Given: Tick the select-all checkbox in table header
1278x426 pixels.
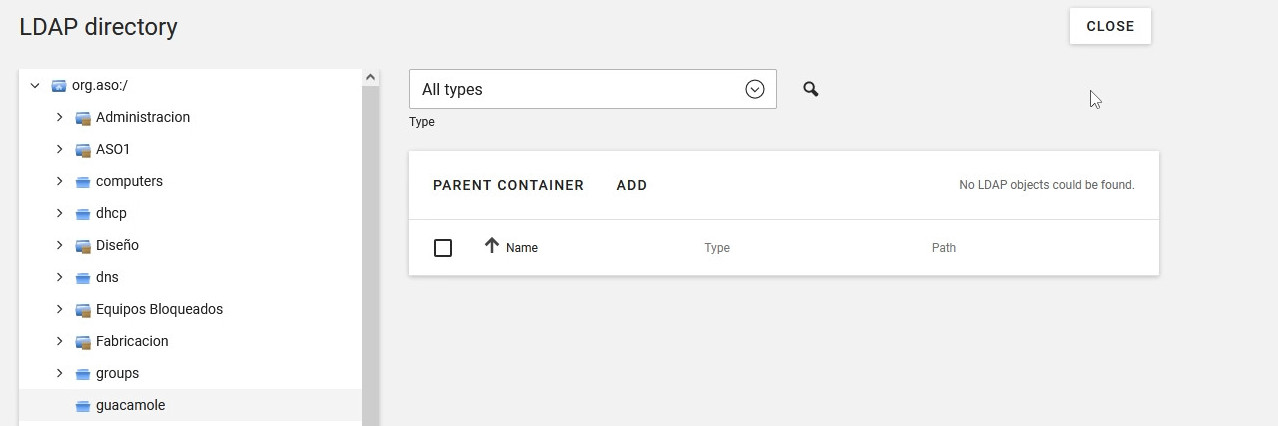Looking at the screenshot, I should coord(443,248).
